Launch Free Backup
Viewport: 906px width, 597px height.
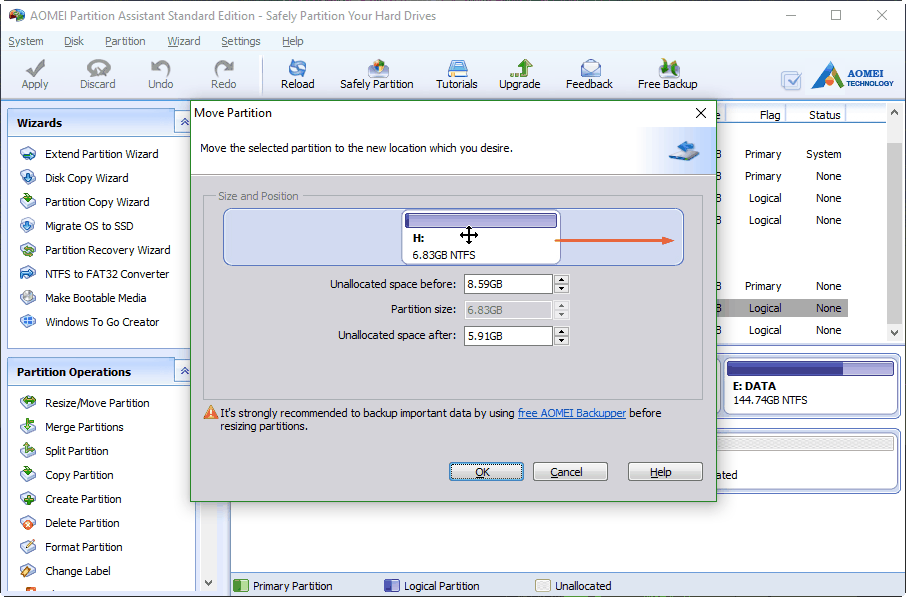click(x=666, y=73)
